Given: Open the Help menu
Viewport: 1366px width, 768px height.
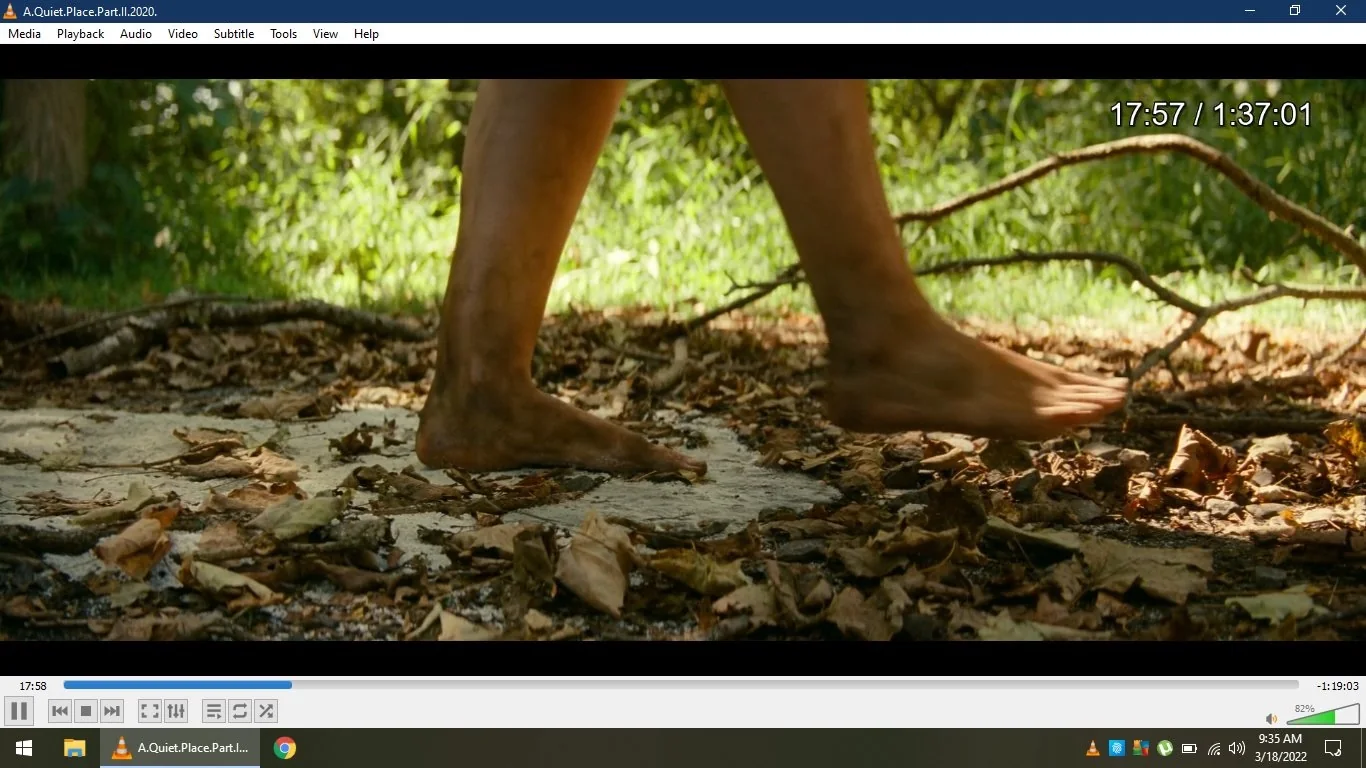Looking at the screenshot, I should tap(367, 34).
